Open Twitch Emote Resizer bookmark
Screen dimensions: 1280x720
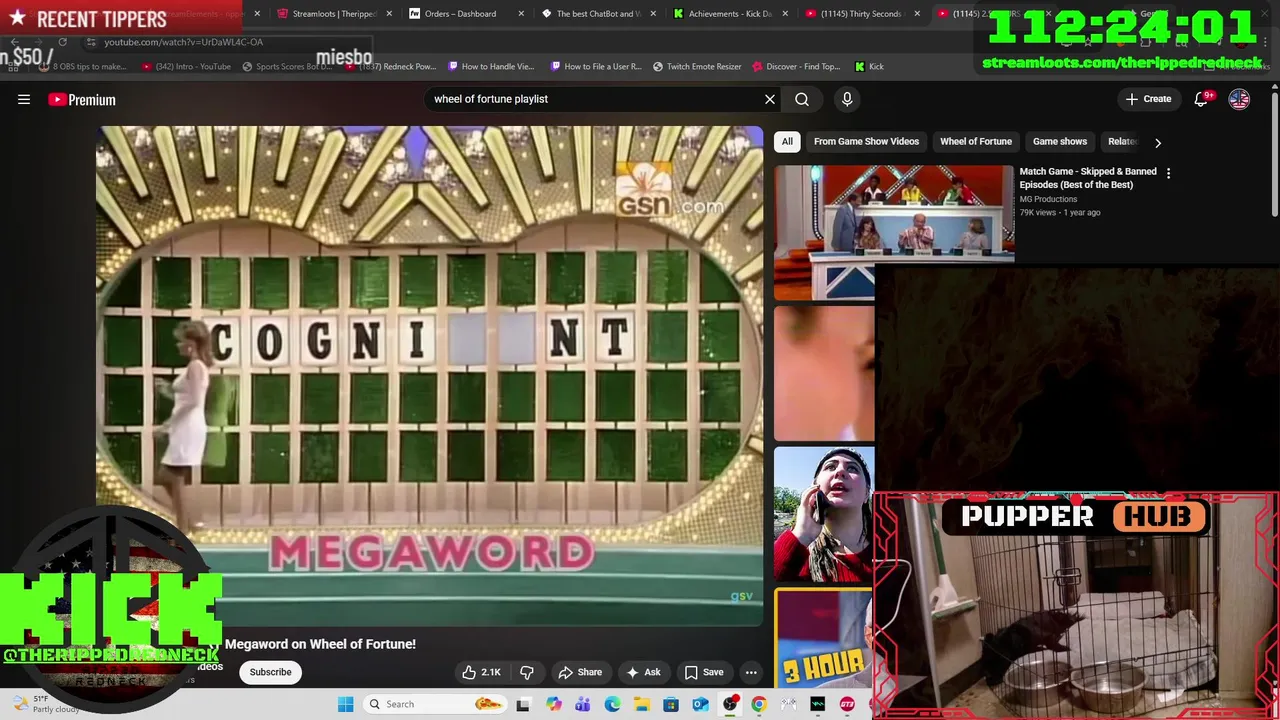click(697, 66)
